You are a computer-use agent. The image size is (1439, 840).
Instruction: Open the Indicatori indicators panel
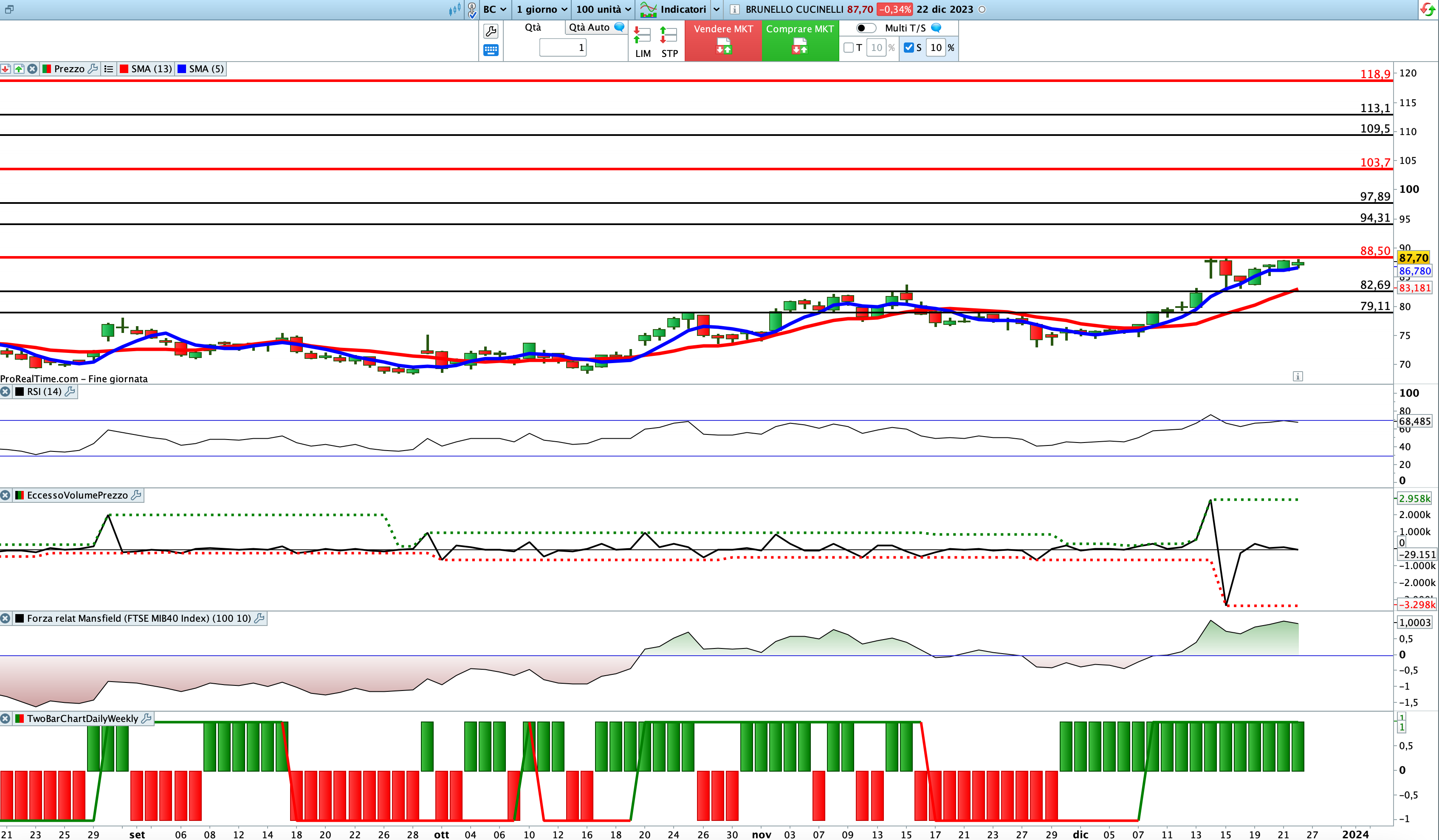click(x=673, y=9)
